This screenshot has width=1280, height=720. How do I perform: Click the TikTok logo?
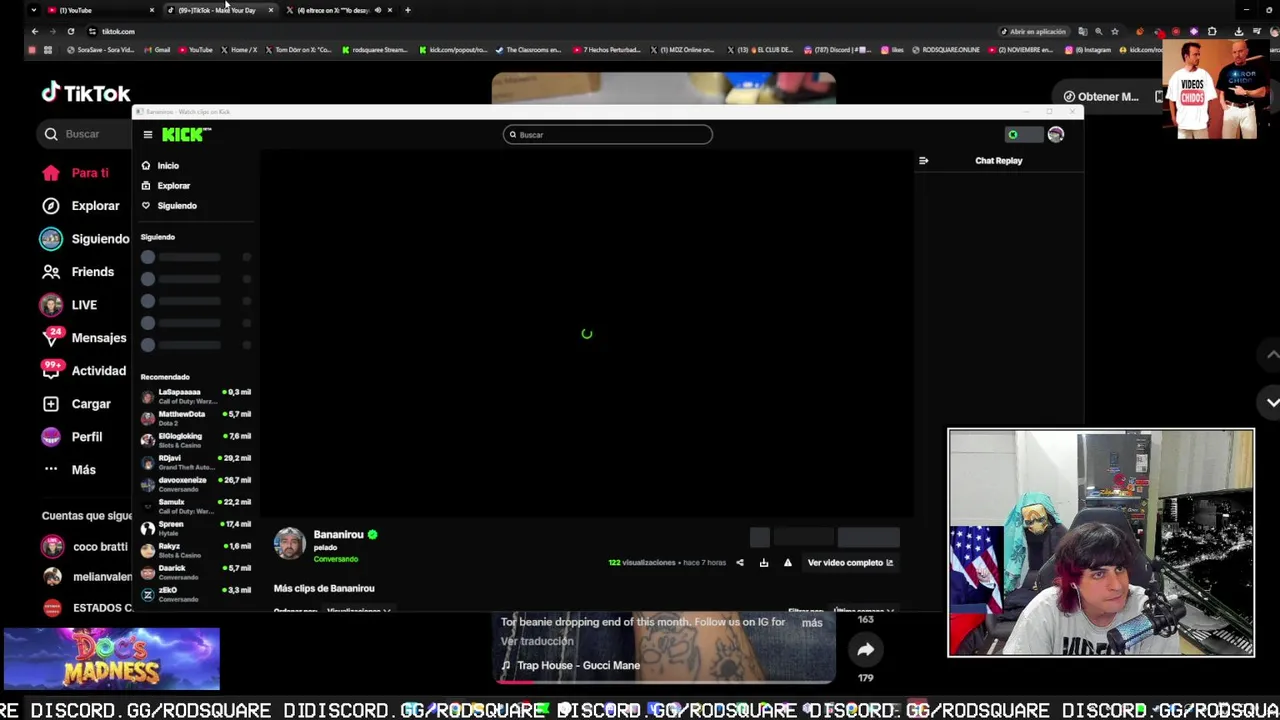(85, 93)
